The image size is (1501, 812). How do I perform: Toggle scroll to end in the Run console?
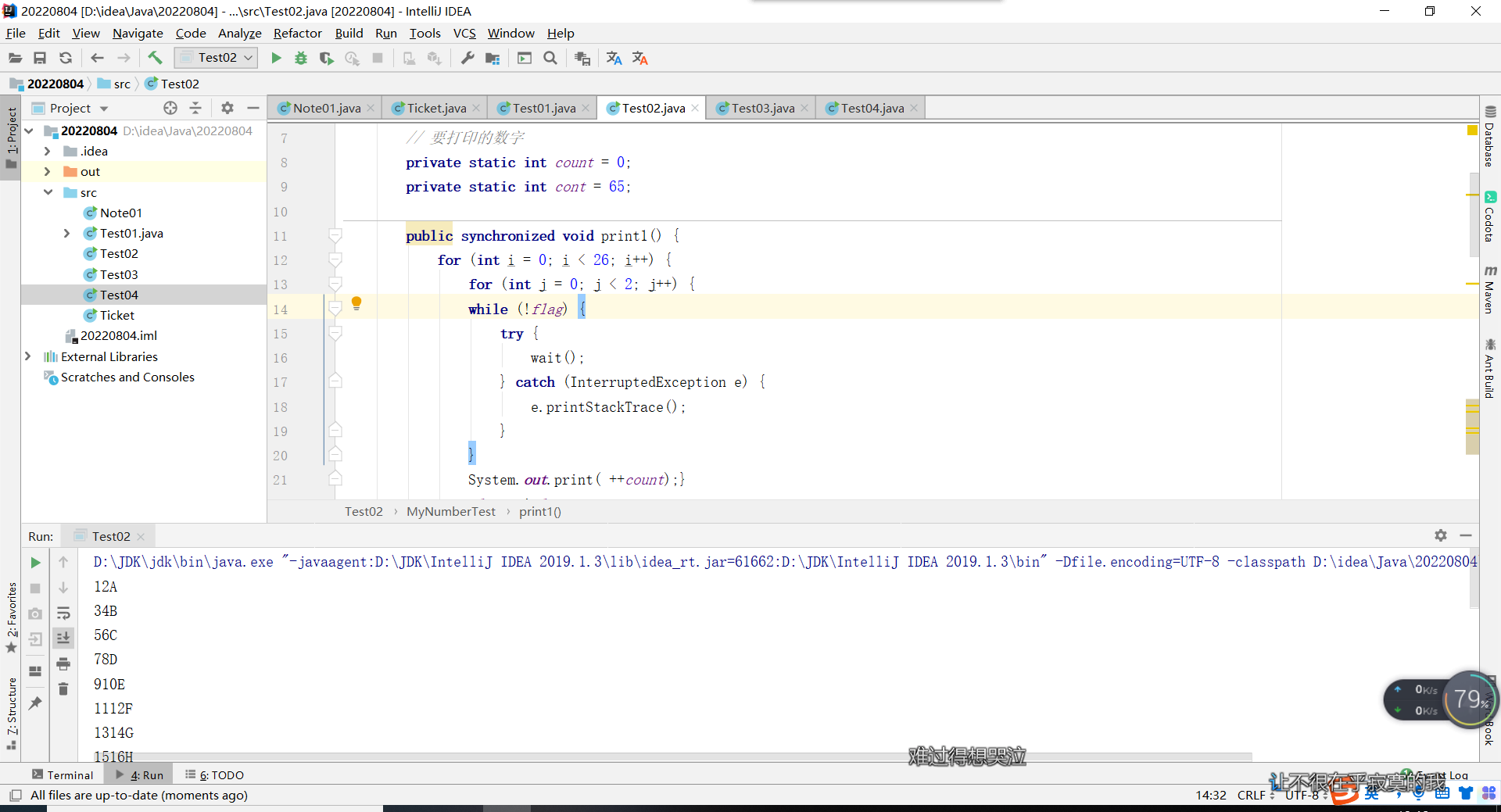(63, 639)
